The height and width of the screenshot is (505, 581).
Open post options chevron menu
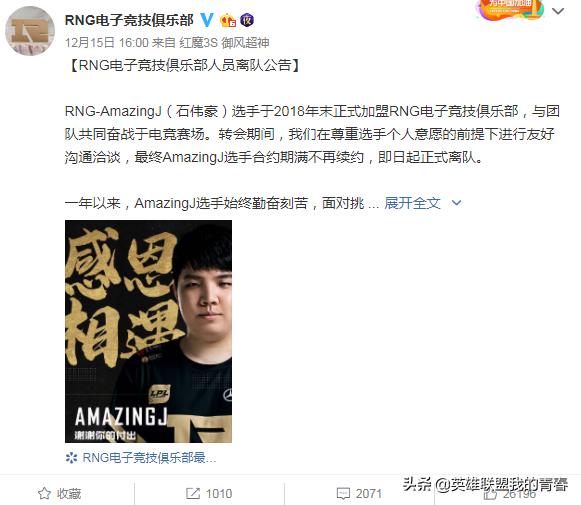click(x=558, y=11)
